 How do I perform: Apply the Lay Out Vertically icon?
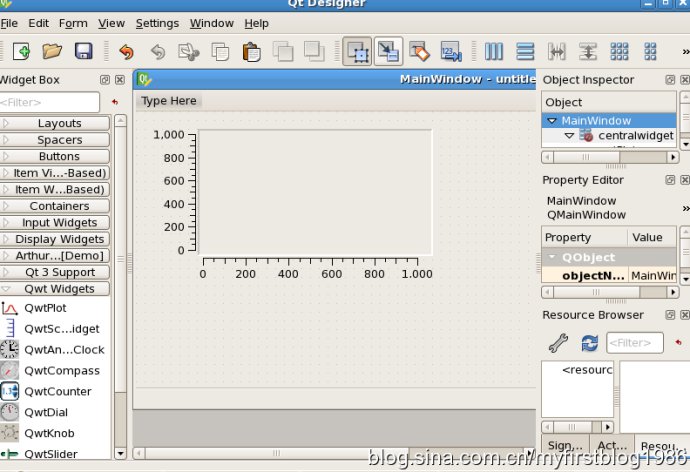point(525,51)
